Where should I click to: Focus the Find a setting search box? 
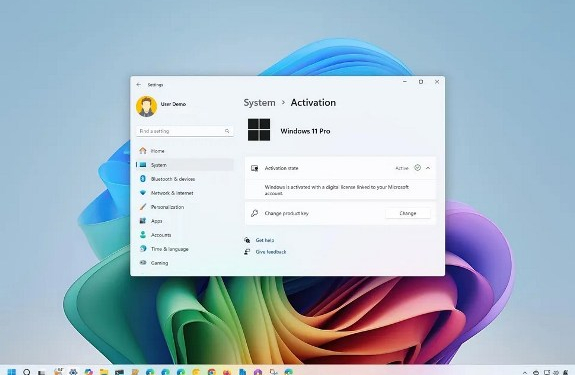(185, 131)
